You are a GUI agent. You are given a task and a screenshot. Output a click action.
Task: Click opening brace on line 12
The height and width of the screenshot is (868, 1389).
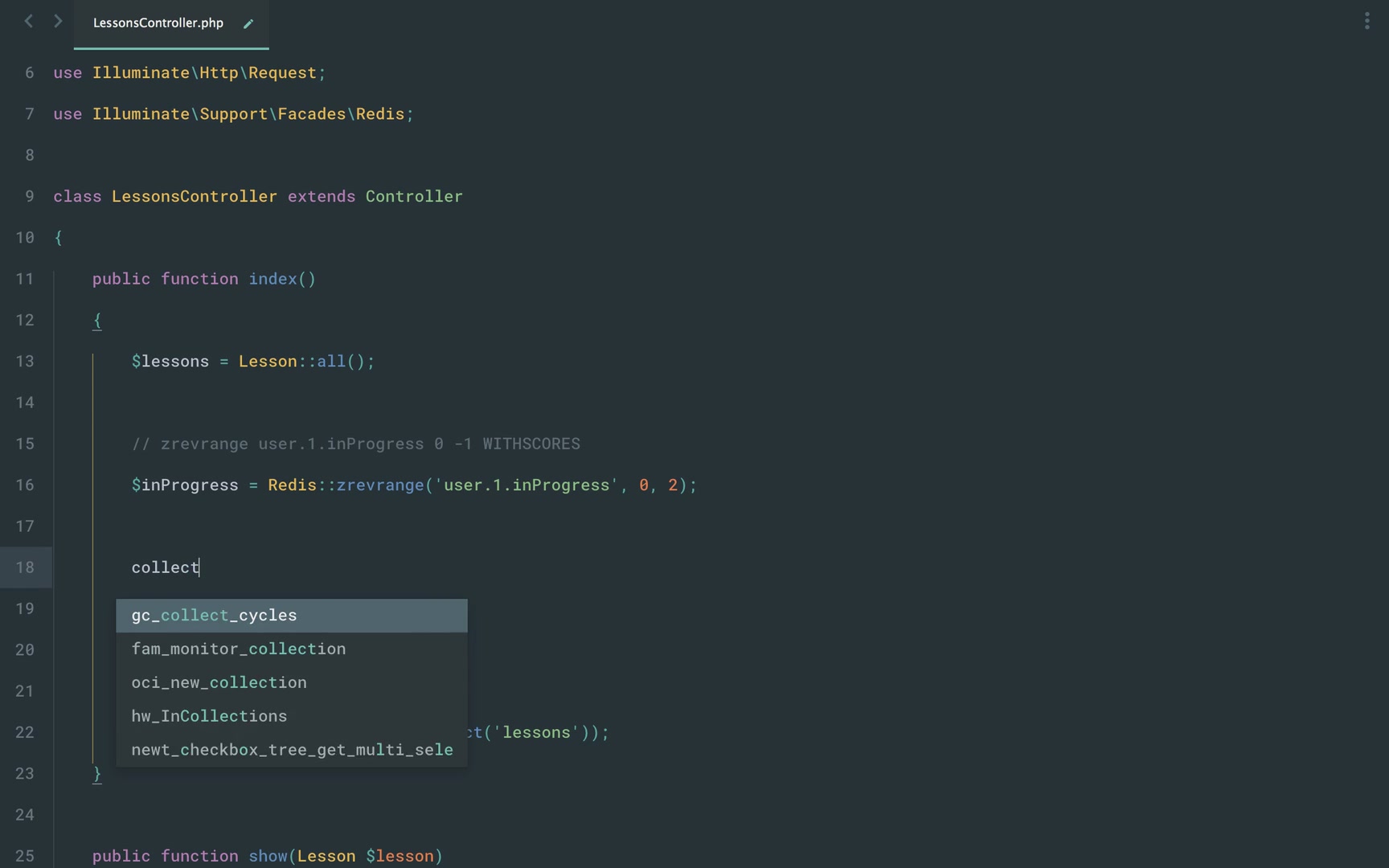97,321
